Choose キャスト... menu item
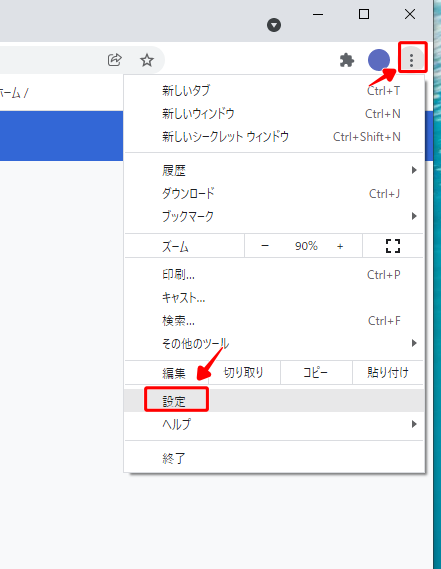 click(274, 298)
